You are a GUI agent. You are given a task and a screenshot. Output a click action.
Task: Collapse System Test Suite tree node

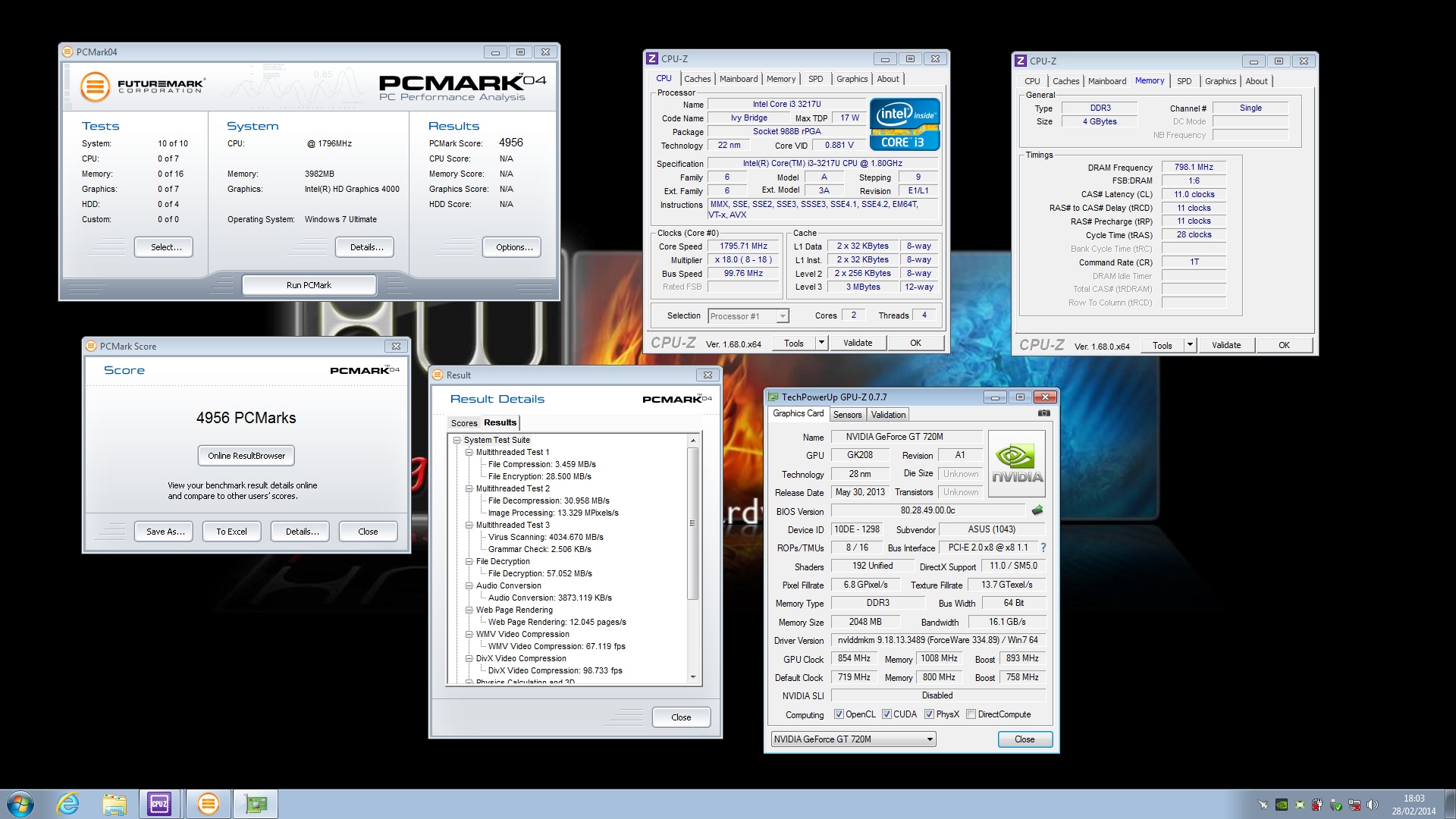457,440
